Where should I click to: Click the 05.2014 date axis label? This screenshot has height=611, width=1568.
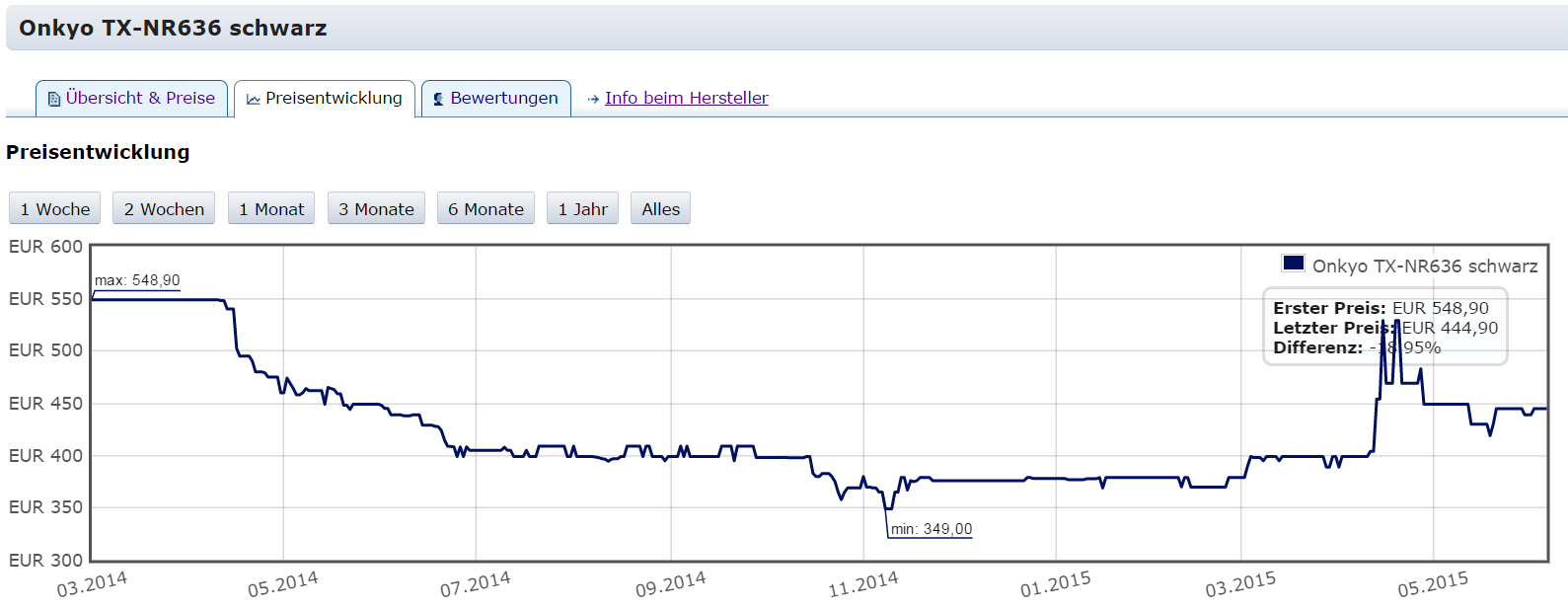pyautogui.click(x=283, y=584)
